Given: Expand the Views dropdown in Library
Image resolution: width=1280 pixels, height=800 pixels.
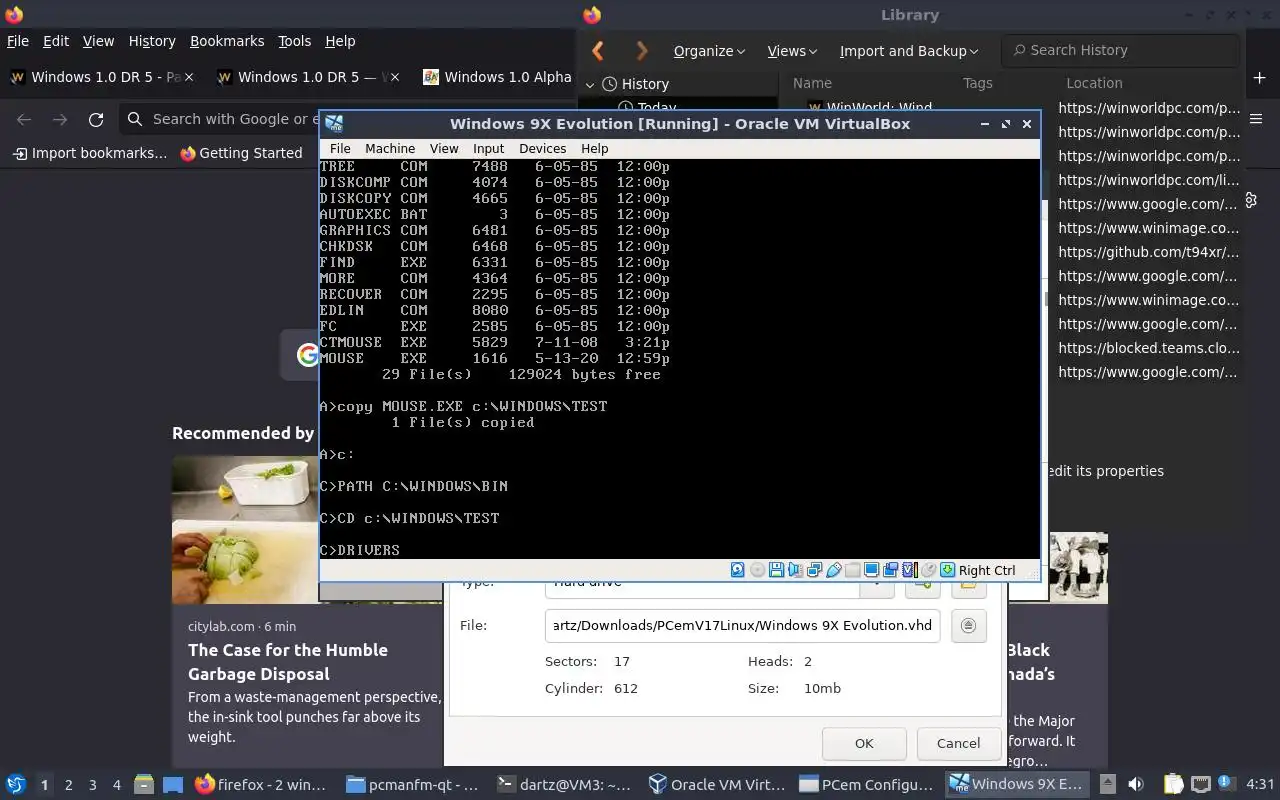Looking at the screenshot, I should (x=792, y=51).
